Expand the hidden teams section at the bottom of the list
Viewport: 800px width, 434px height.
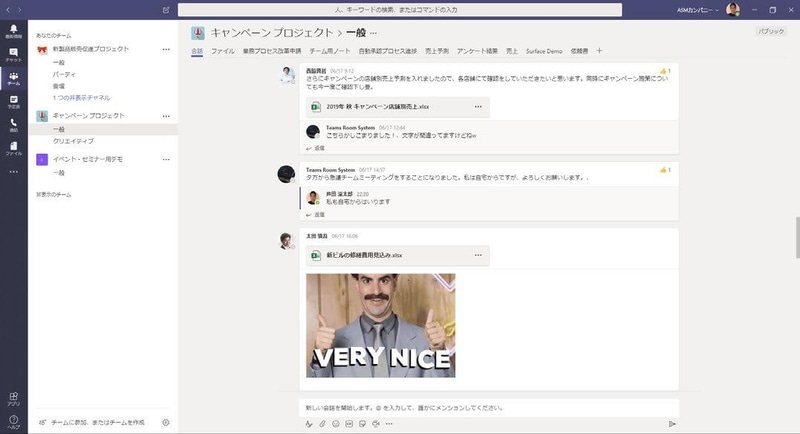click(x=54, y=194)
